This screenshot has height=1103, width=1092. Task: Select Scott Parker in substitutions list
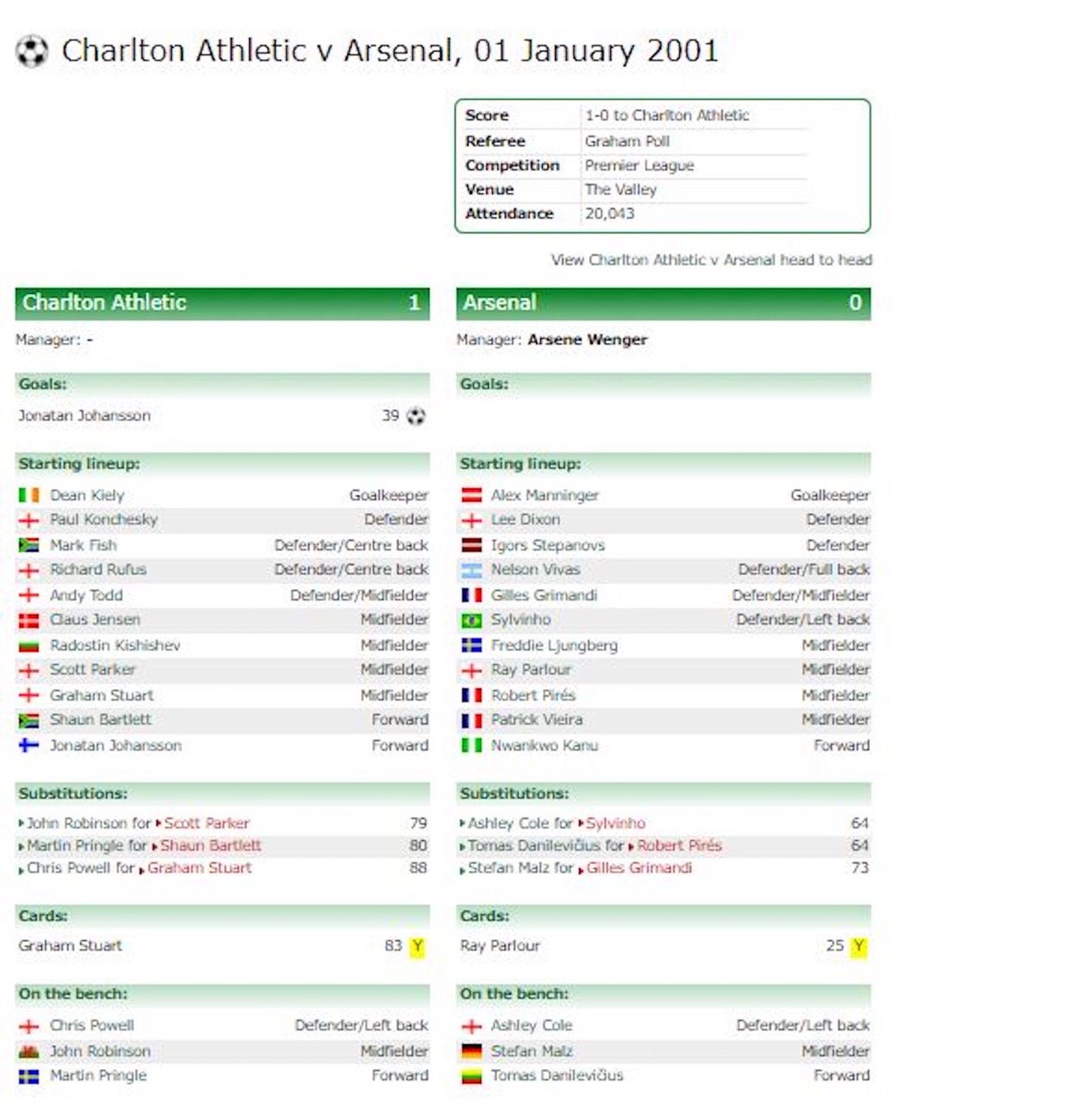(x=207, y=824)
